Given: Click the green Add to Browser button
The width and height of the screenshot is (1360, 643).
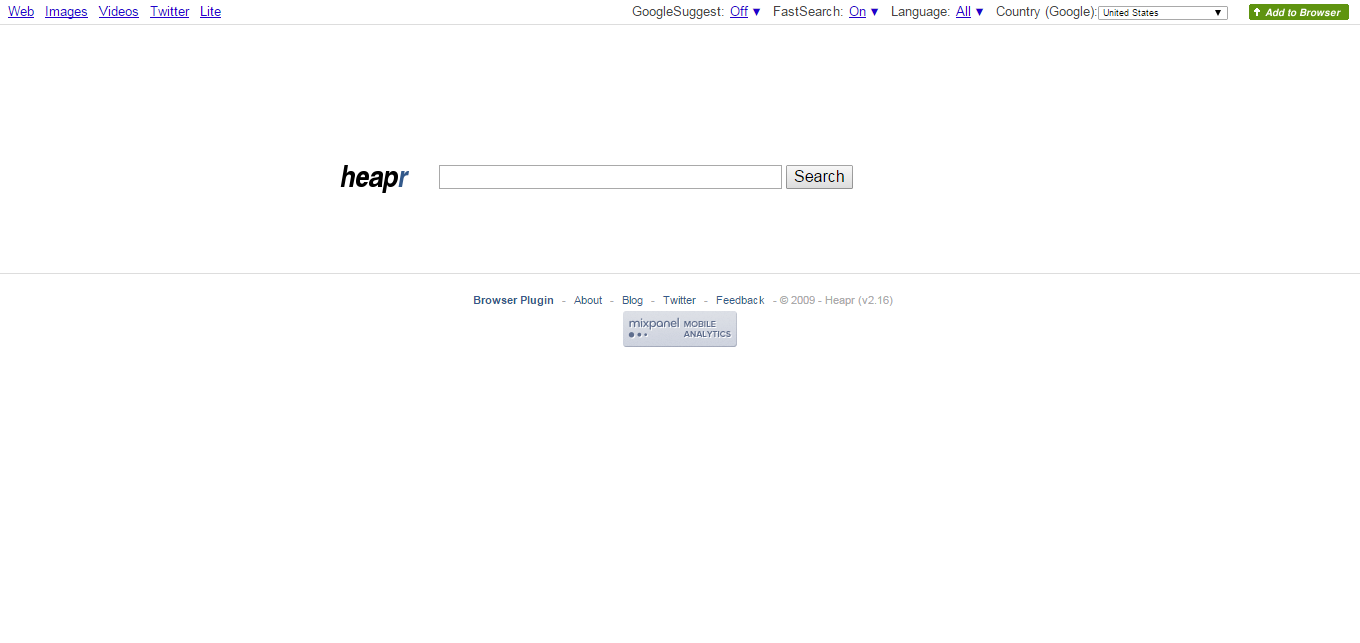Looking at the screenshot, I should [x=1299, y=12].
